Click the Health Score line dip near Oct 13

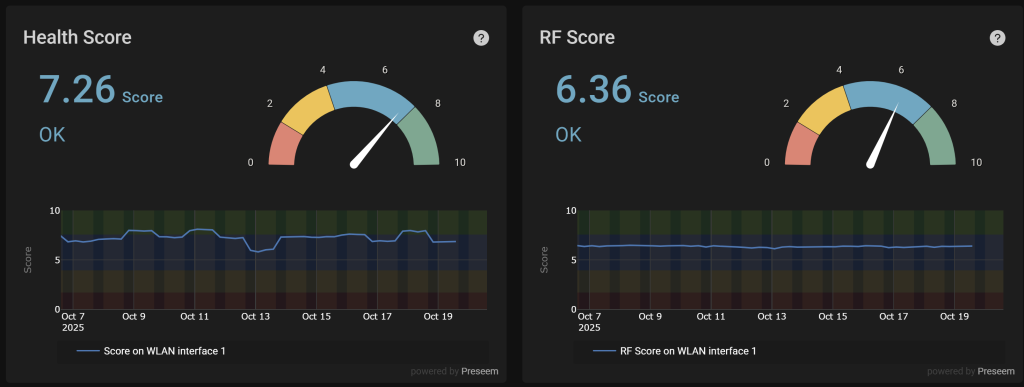[257, 251]
